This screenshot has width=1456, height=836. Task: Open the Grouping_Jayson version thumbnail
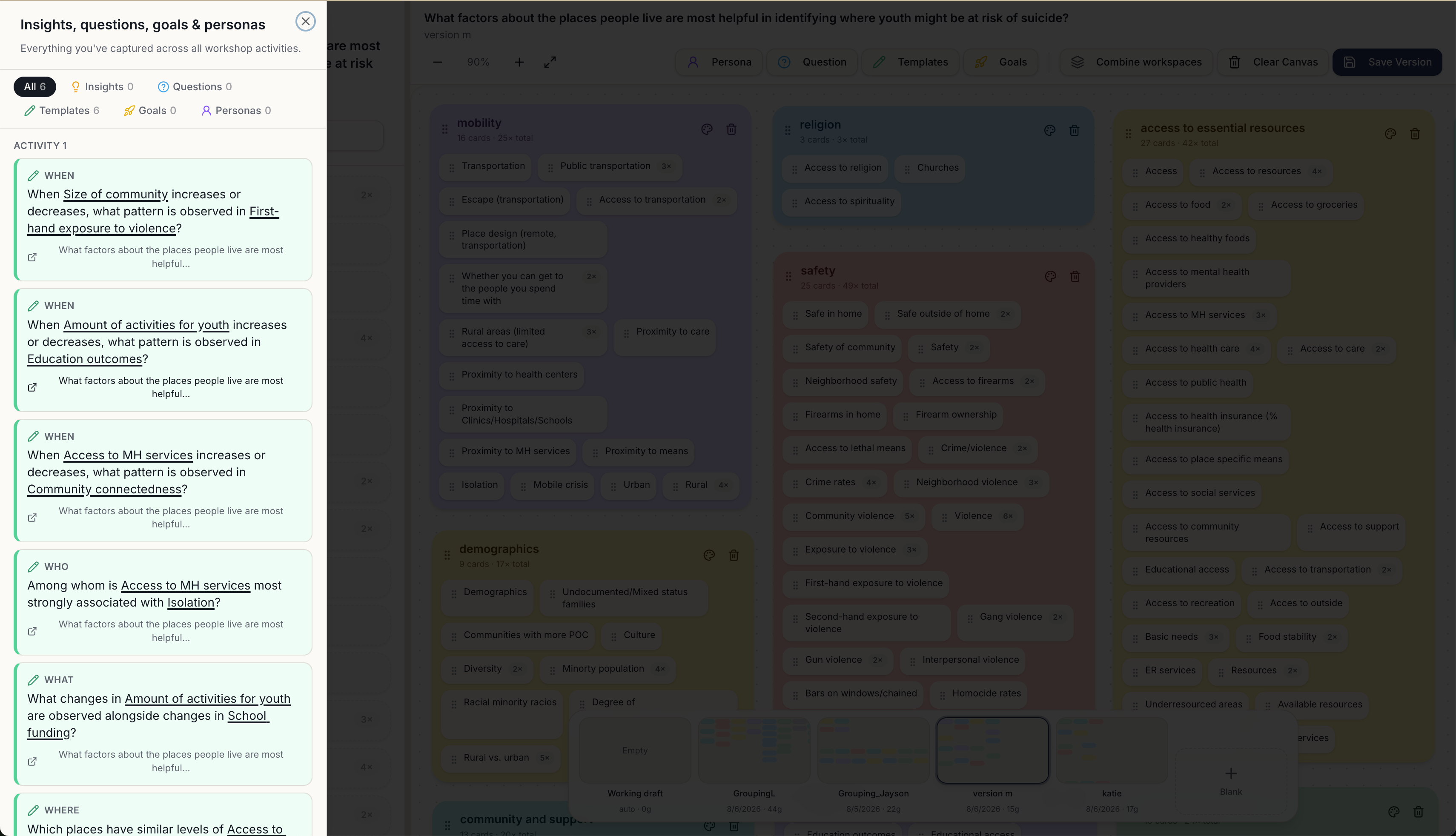(873, 750)
